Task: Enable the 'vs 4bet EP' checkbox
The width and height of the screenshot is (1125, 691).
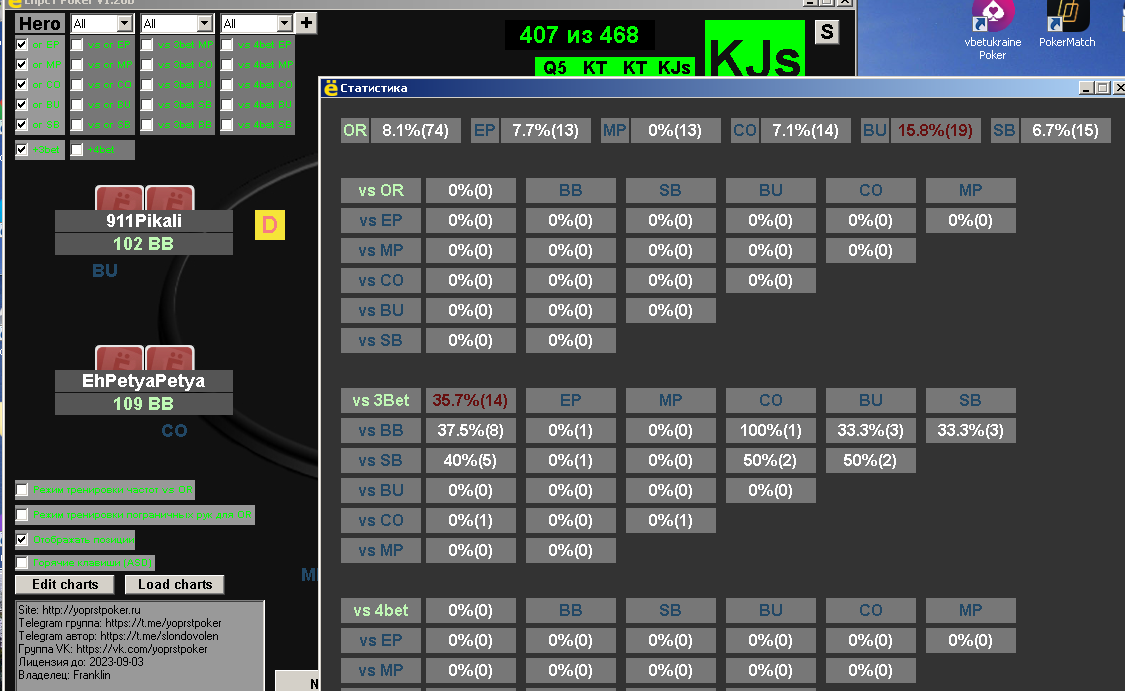Action: [x=227, y=44]
